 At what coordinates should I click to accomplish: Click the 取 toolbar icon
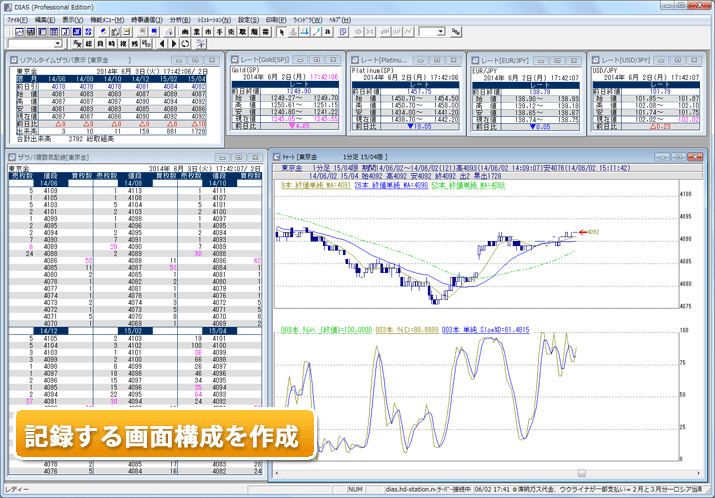pos(241,32)
